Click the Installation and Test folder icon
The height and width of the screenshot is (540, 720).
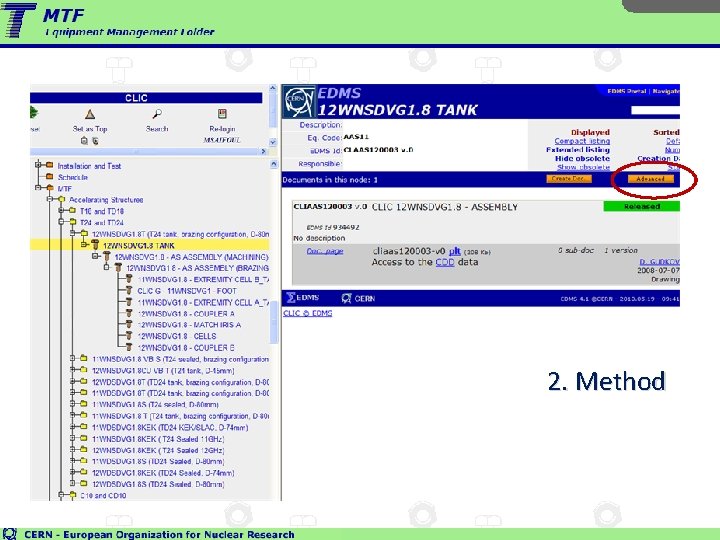[50, 165]
